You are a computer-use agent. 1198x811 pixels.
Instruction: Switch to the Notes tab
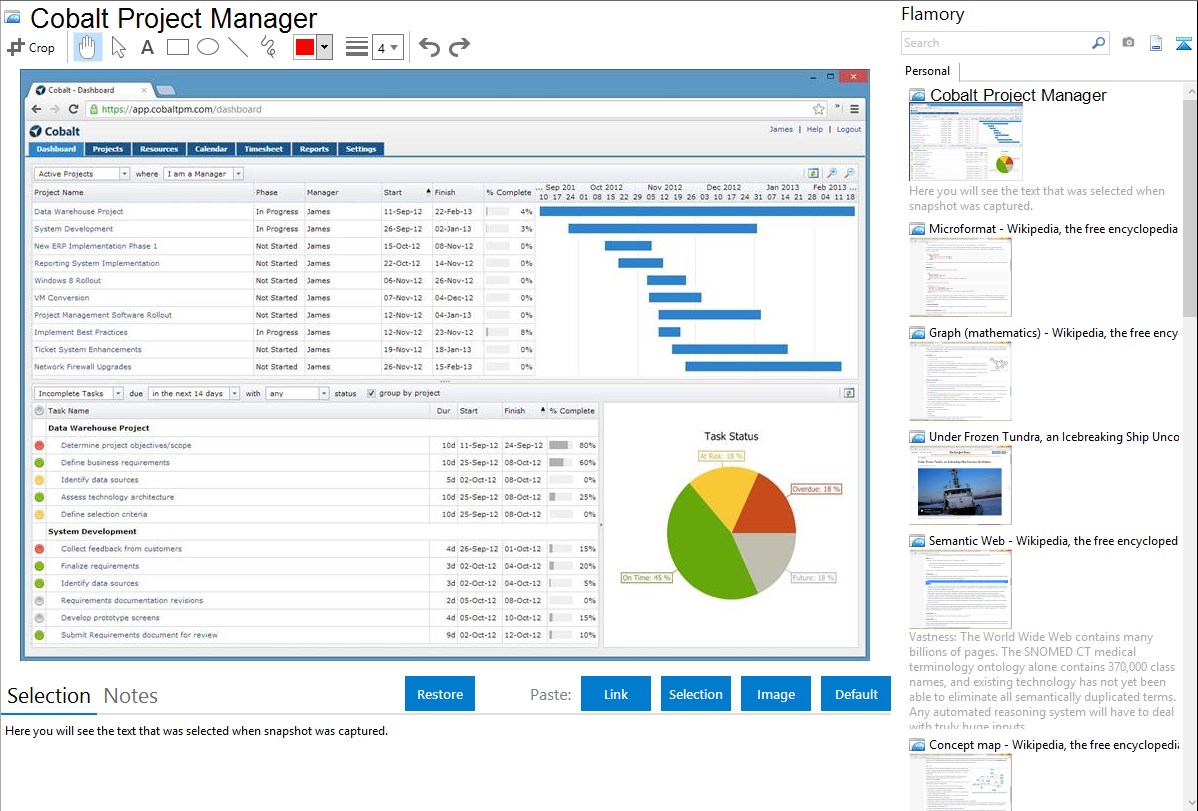coord(131,696)
